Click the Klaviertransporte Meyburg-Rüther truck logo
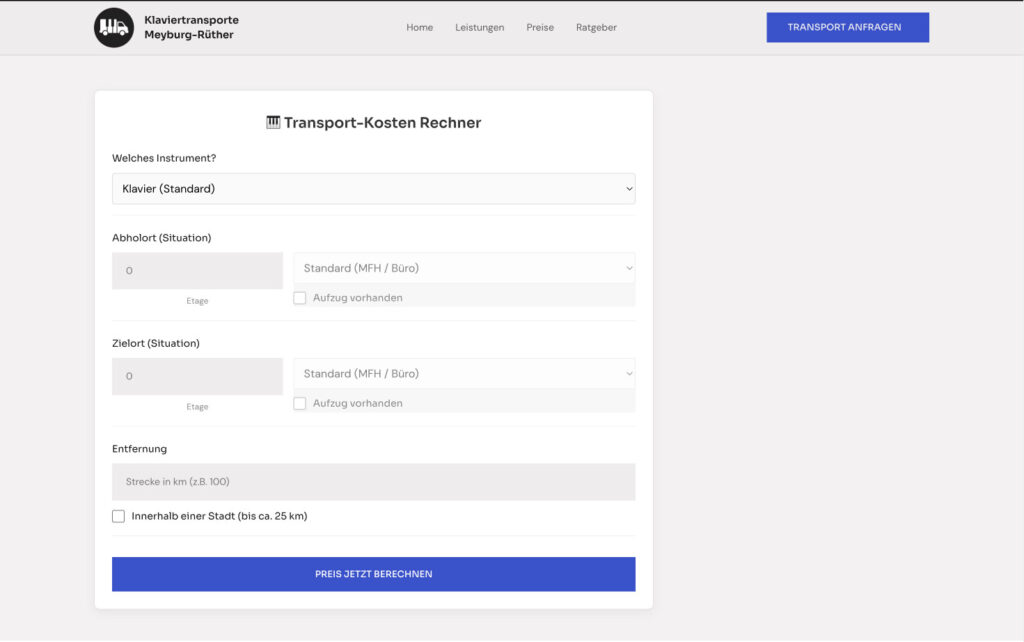 (x=113, y=27)
